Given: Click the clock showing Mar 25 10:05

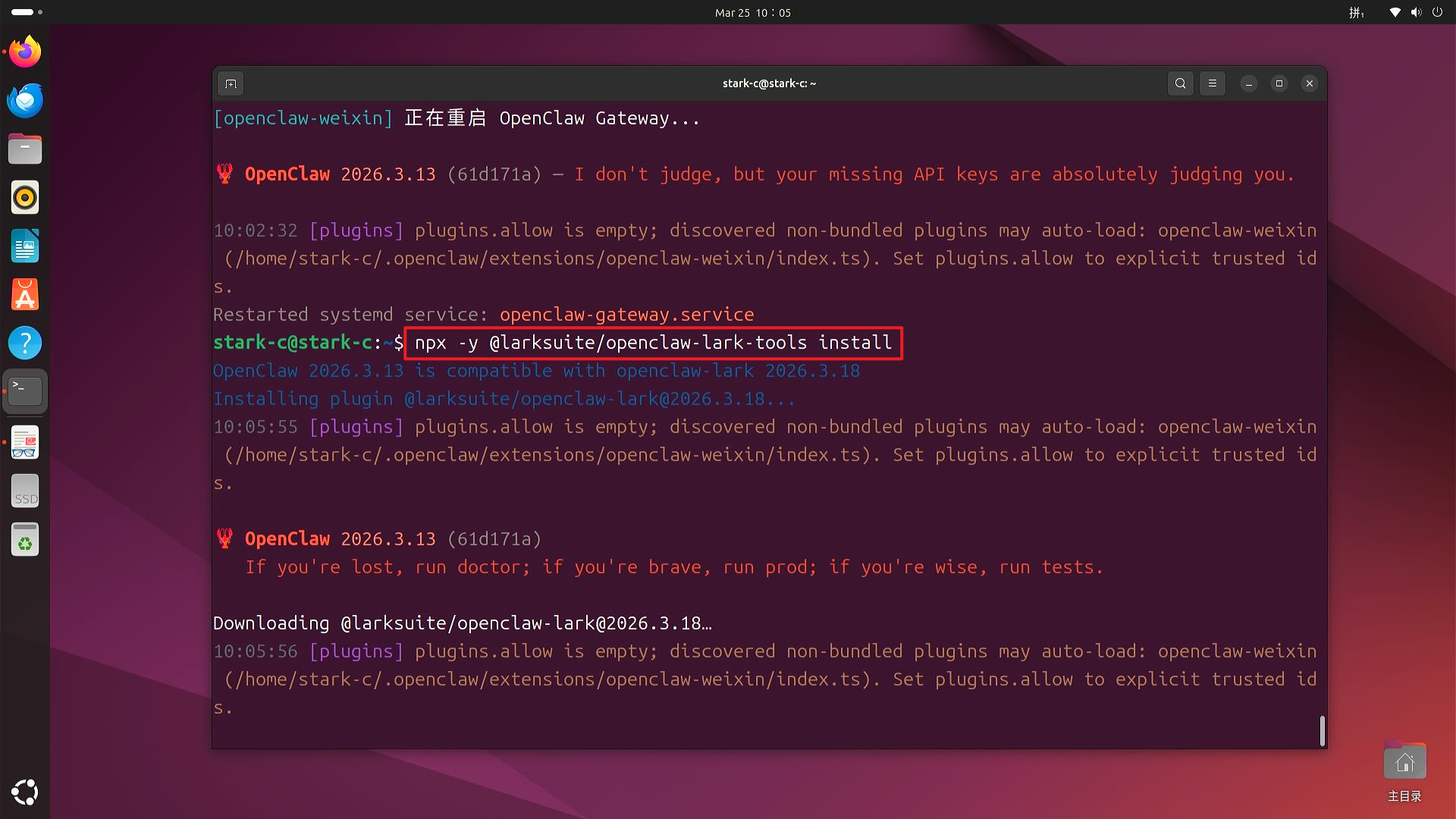Looking at the screenshot, I should [x=752, y=12].
